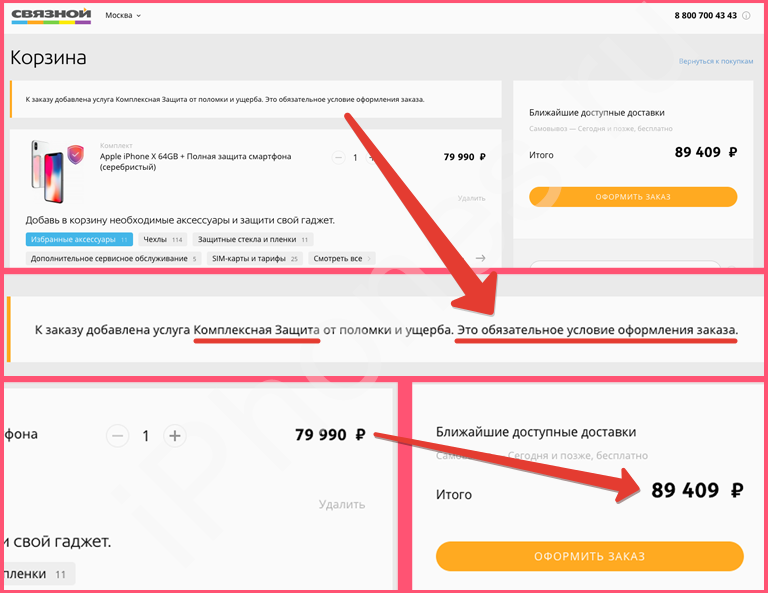Select the SIM-карты и тарифы tab

click(x=255, y=259)
